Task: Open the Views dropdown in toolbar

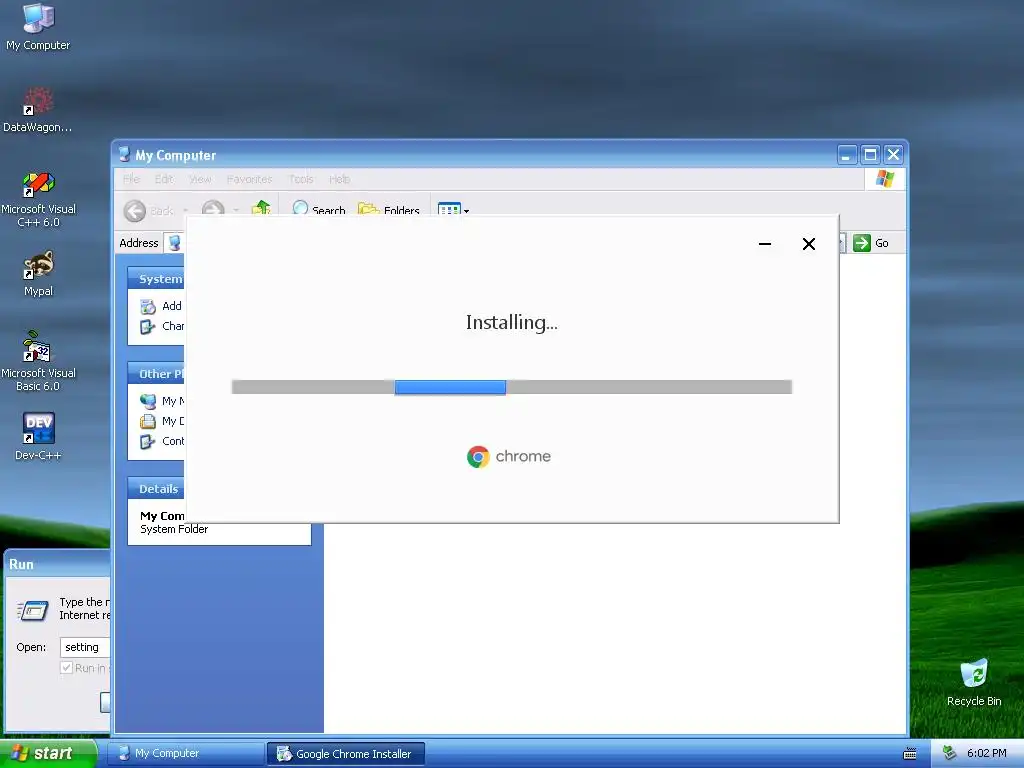Action: click(x=453, y=210)
